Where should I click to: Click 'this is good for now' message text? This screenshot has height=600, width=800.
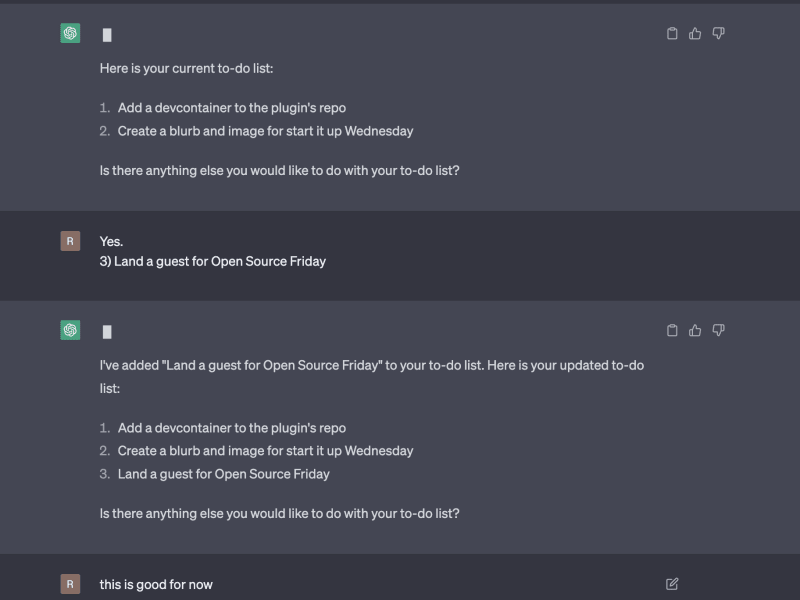point(156,584)
